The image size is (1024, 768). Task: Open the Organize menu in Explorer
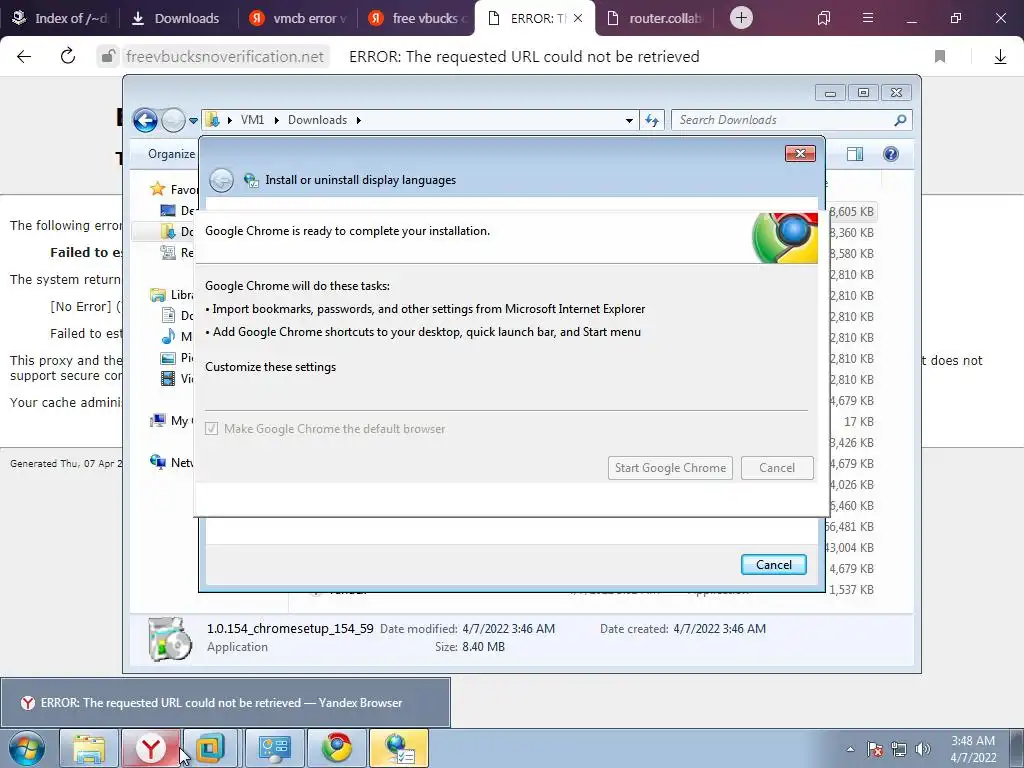[172, 154]
